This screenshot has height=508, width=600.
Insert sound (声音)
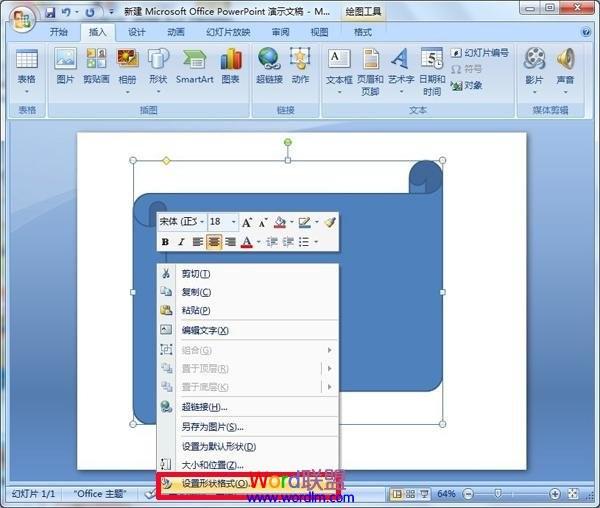[565, 71]
